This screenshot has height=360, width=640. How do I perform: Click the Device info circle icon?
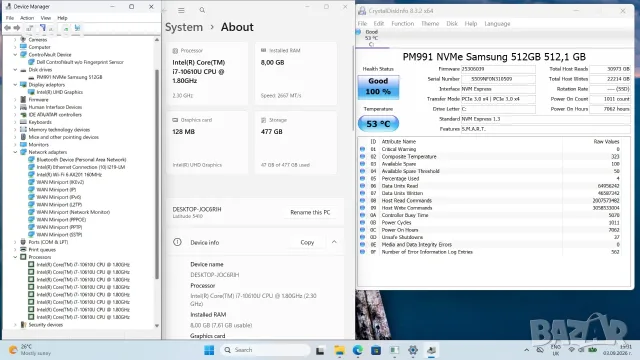click(x=177, y=242)
